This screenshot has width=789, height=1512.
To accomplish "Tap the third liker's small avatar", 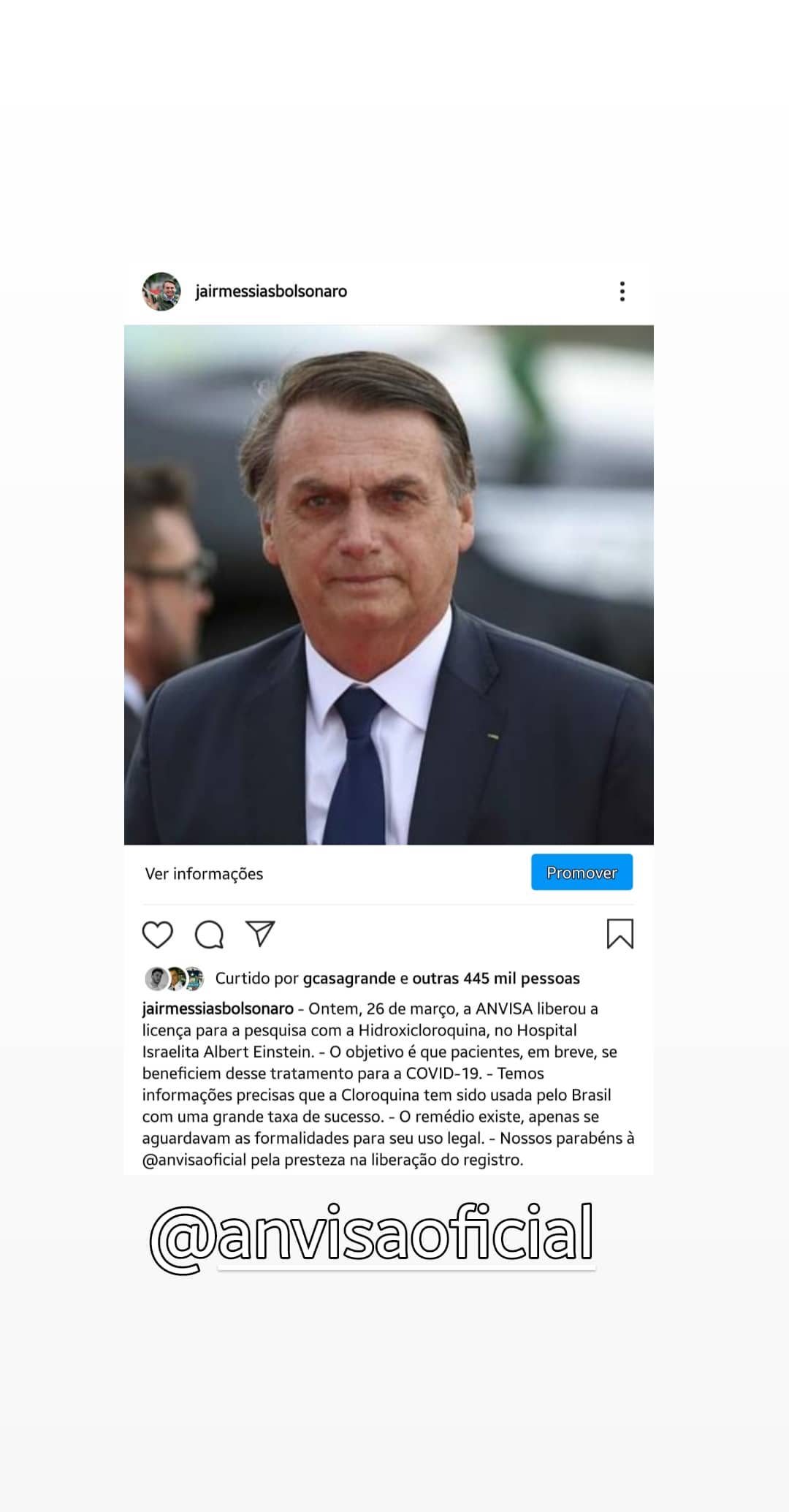I will 194,979.
